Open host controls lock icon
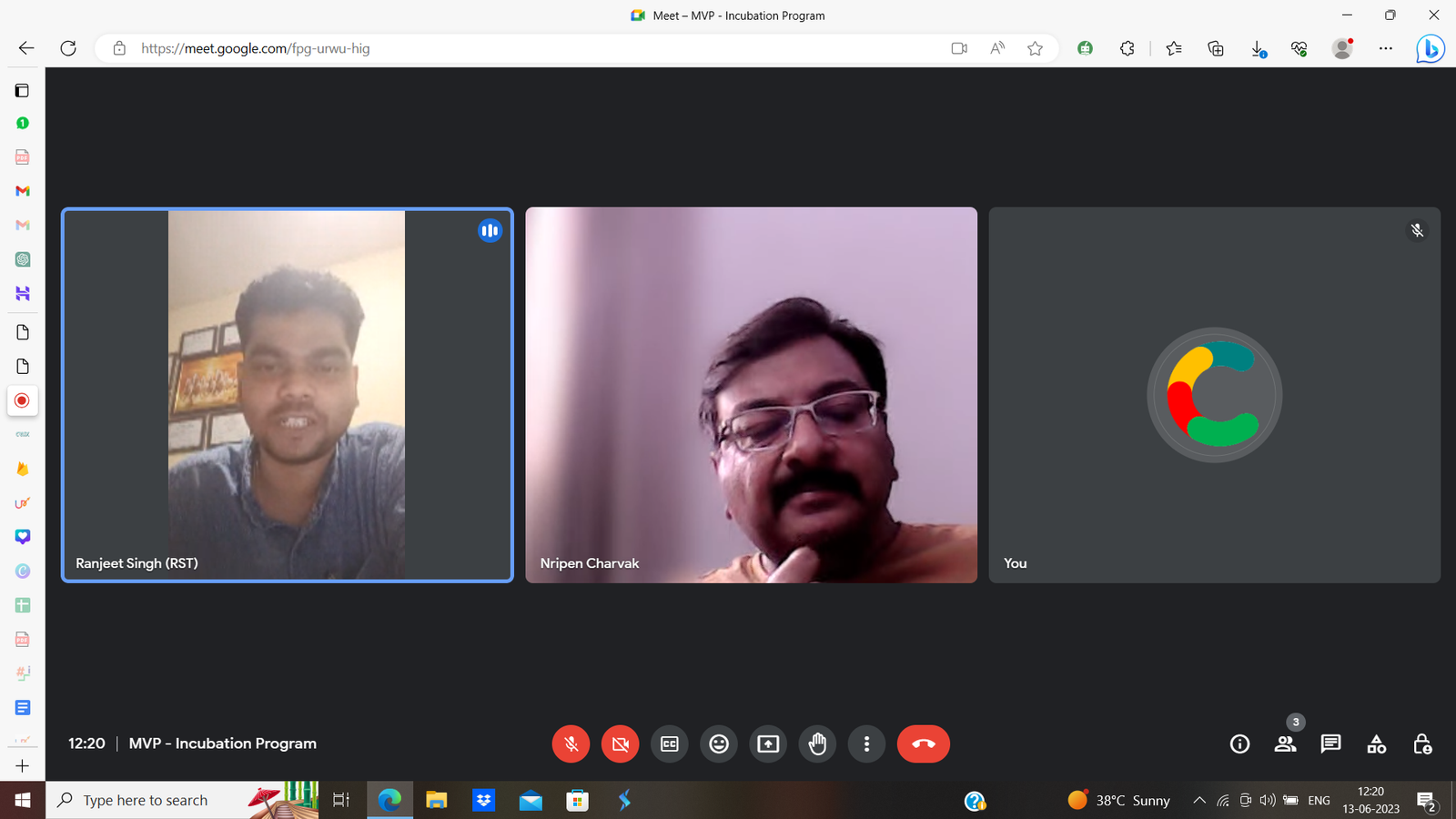The height and width of the screenshot is (819, 1456). click(x=1422, y=743)
